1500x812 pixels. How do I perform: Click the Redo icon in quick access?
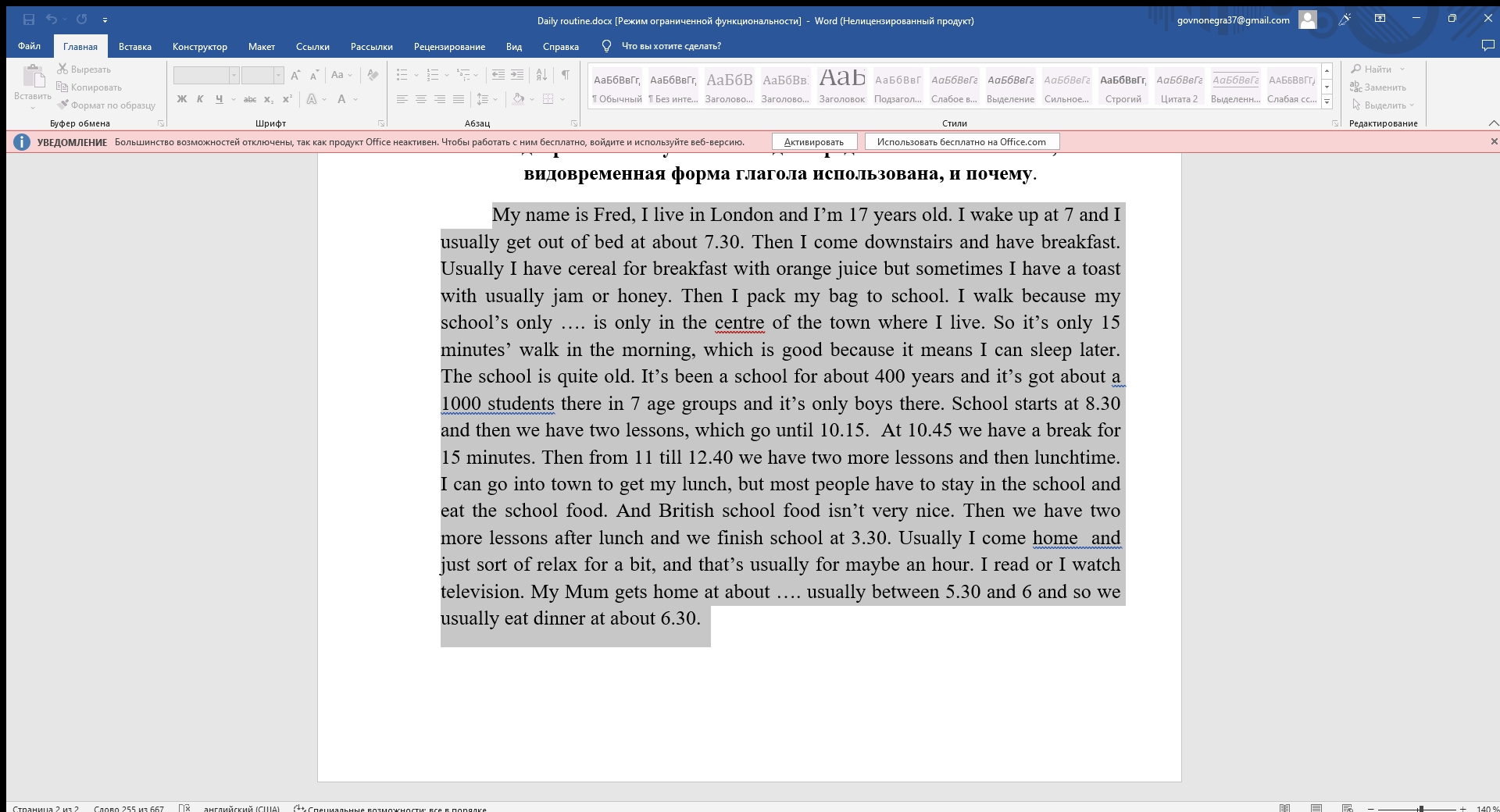coord(81,20)
